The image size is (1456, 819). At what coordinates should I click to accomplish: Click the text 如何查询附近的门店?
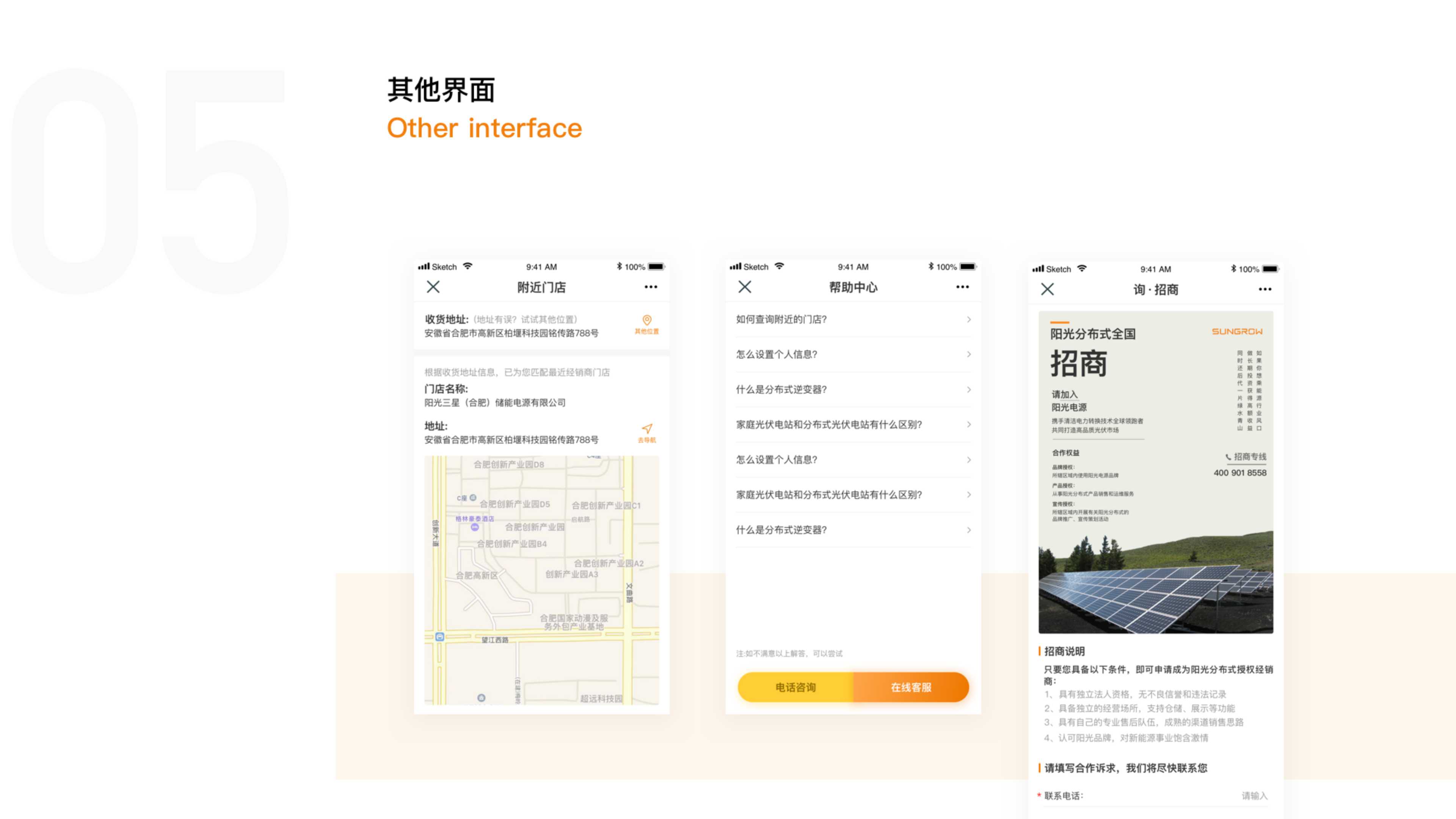[x=781, y=320]
